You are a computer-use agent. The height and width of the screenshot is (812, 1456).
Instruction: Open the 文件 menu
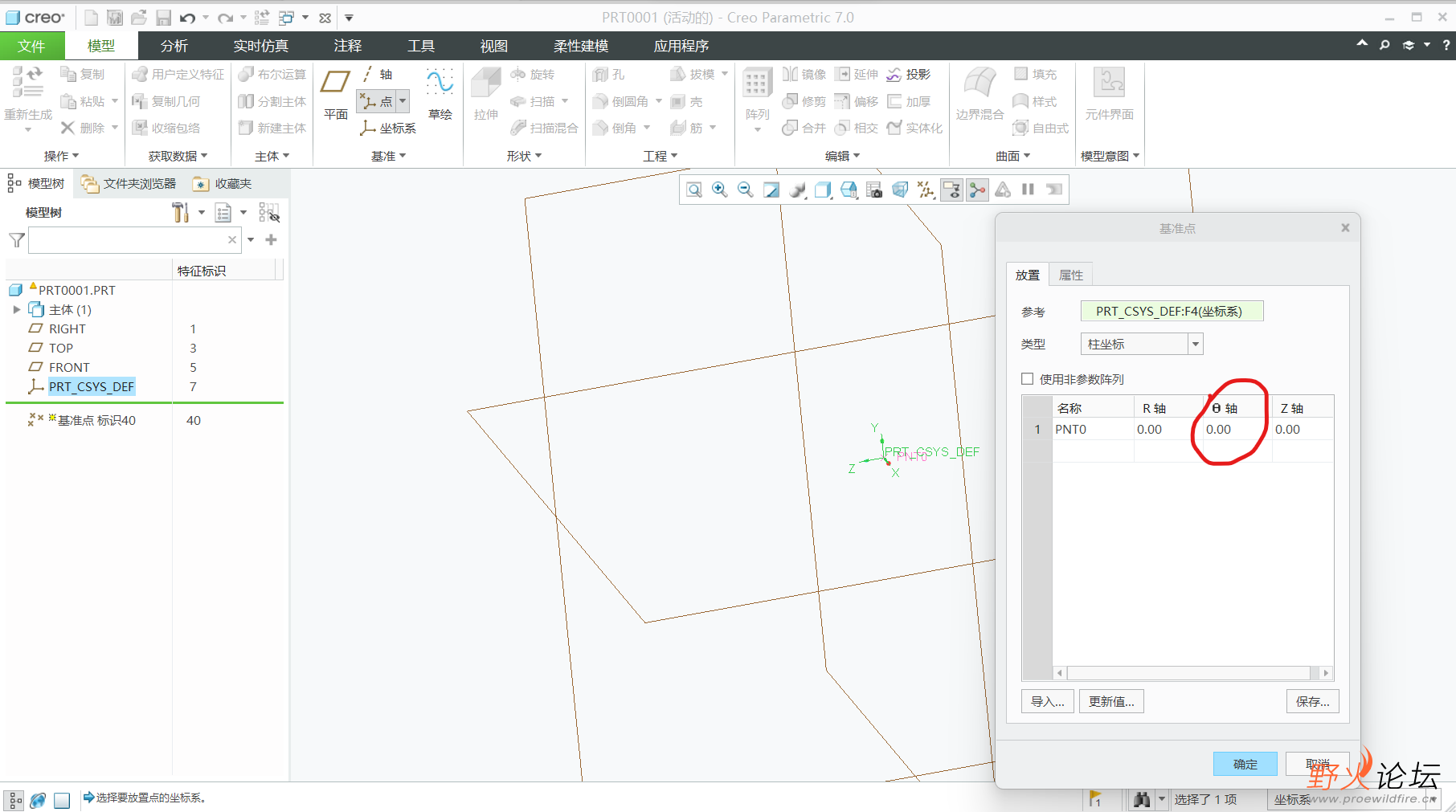(31, 46)
